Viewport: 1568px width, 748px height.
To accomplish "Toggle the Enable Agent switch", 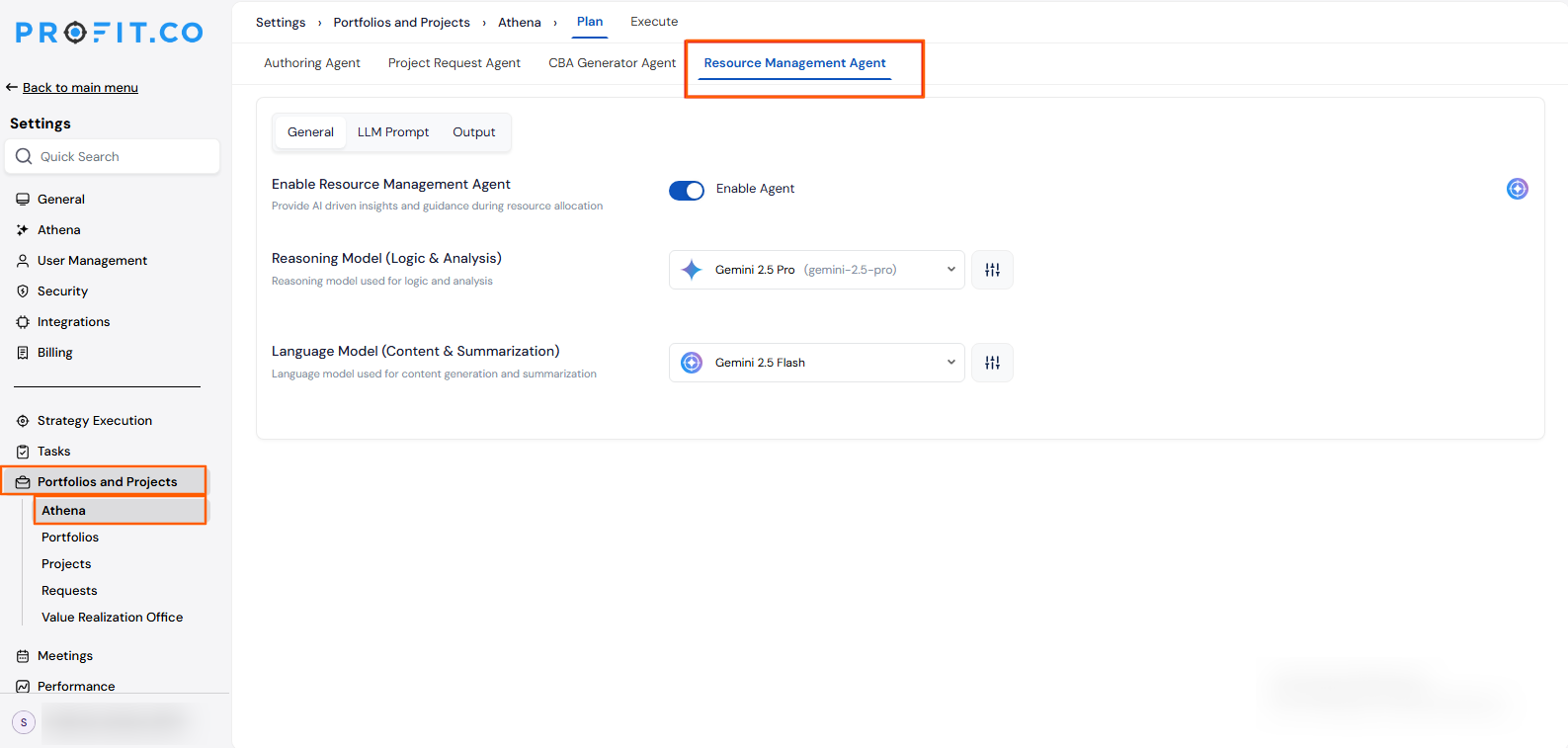I will point(687,190).
